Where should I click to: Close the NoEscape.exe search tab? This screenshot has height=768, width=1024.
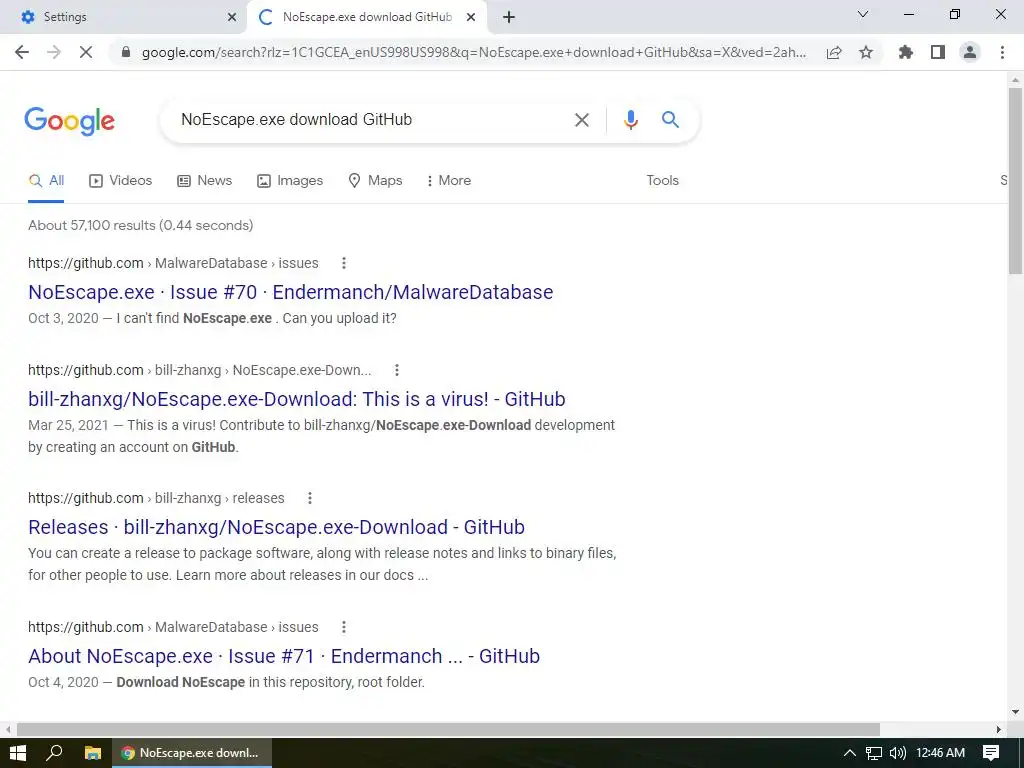pos(471,17)
